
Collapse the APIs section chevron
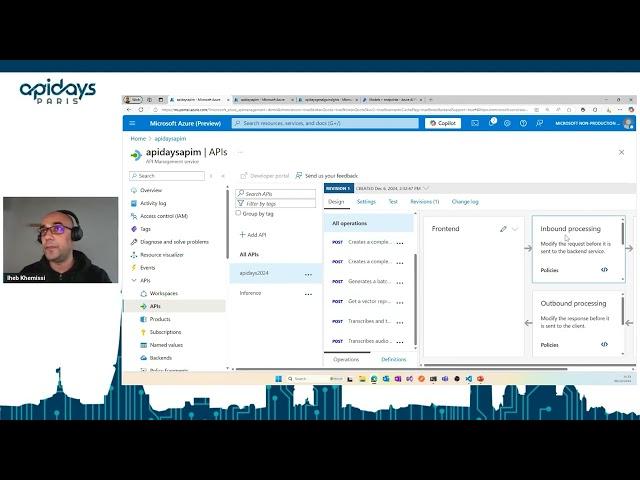coord(134,280)
